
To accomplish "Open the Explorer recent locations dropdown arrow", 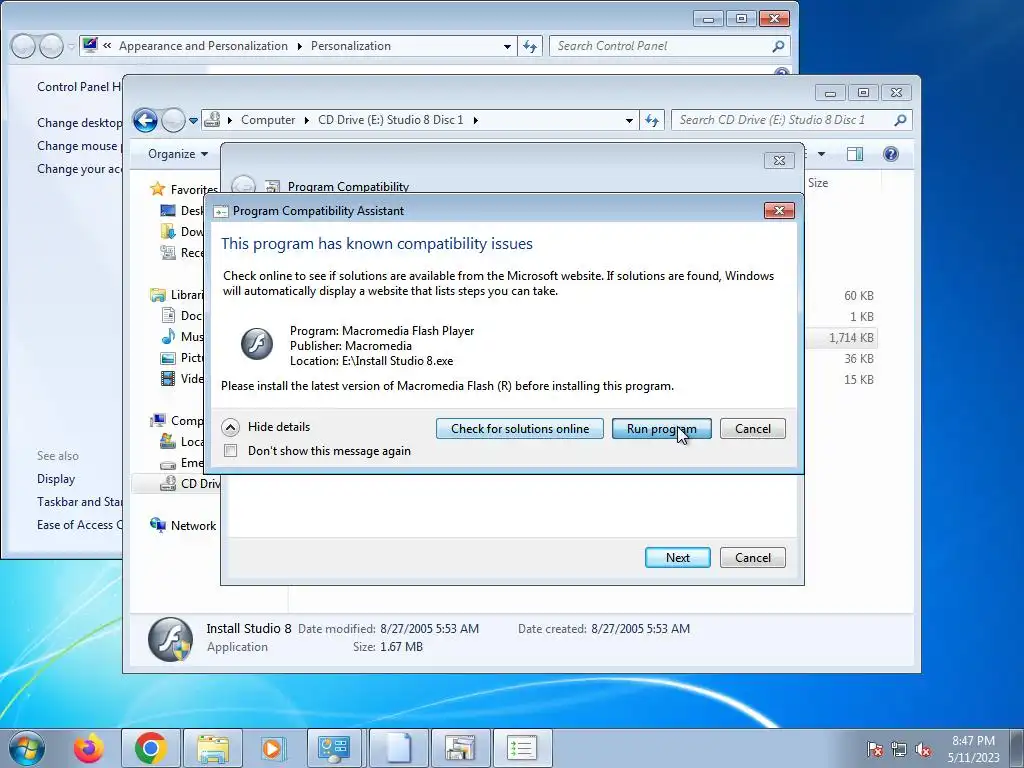I will point(193,120).
